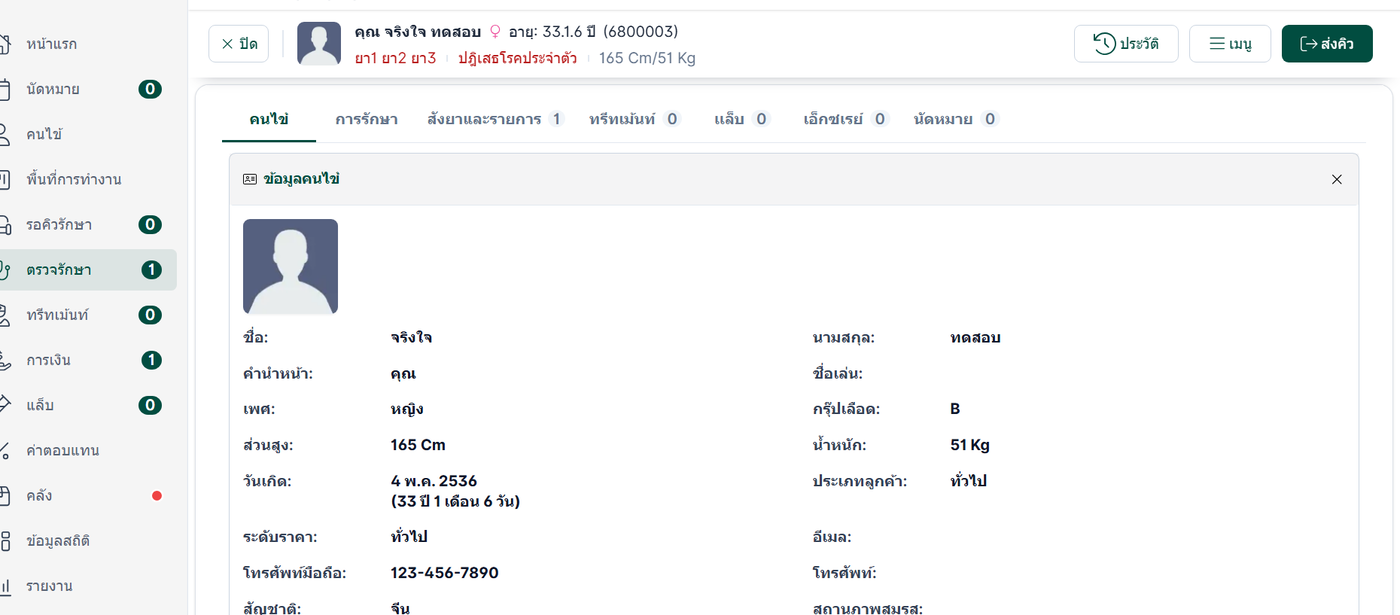Open พื้นที่การทำงาน workspace icon
The width and height of the screenshot is (1400, 615).
[x=6, y=179]
